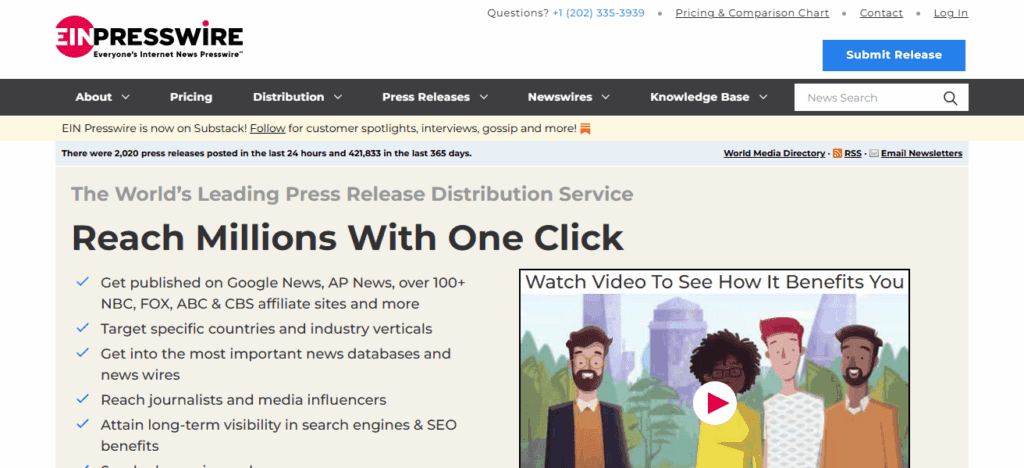Expand the Knowledge Base menu chevron
Viewport: 1024px width, 468px height.
click(763, 97)
